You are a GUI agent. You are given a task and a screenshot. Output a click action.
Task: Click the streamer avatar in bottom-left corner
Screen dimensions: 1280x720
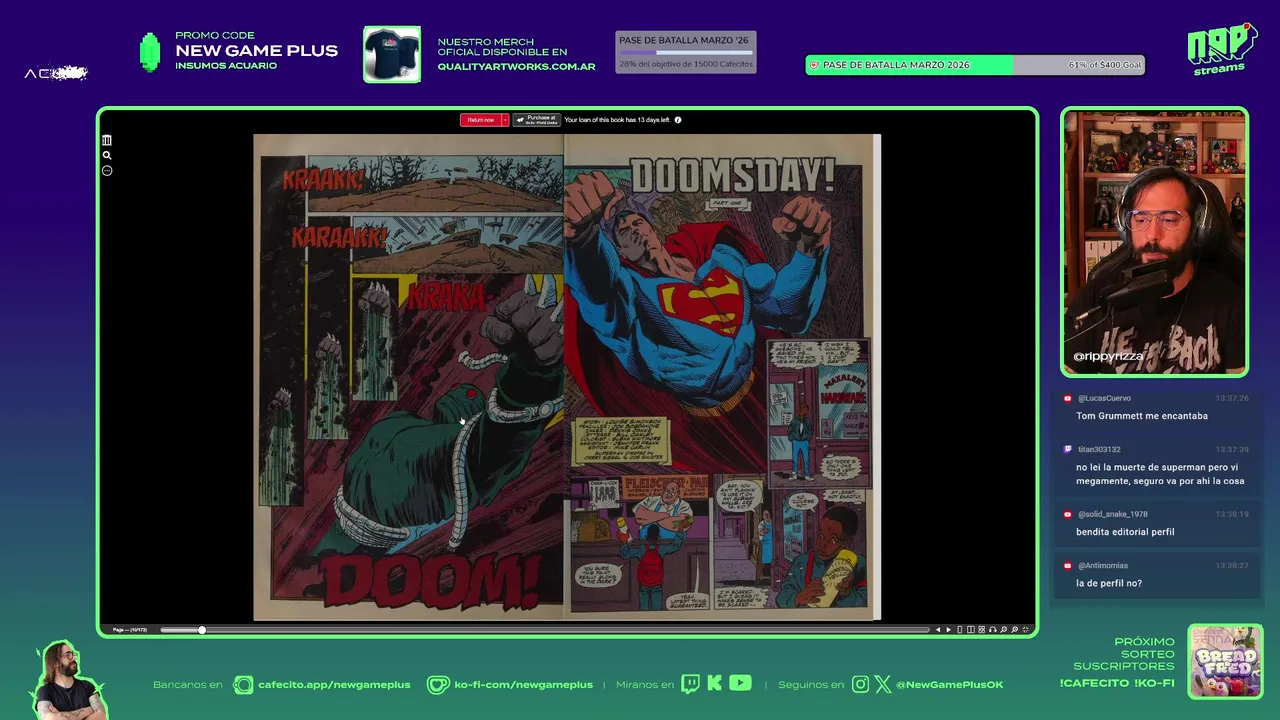(x=68, y=680)
